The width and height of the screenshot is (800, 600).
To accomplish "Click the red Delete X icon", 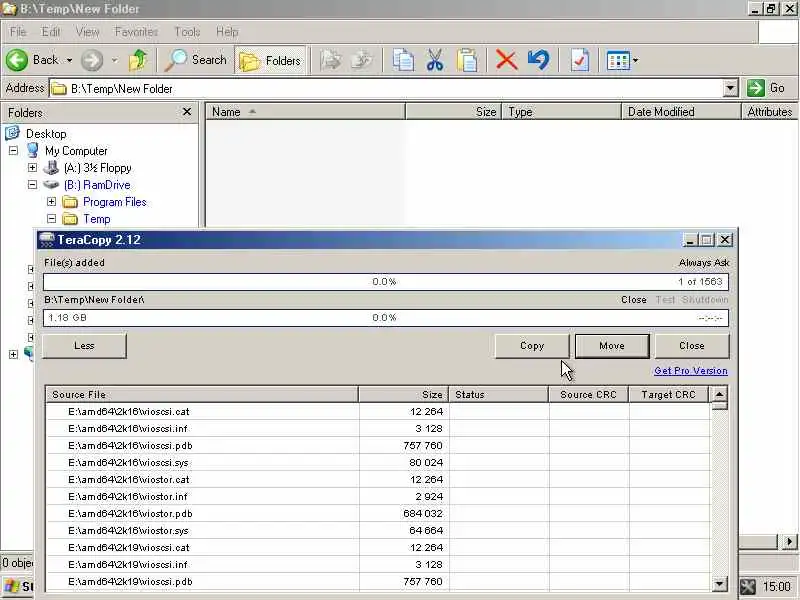I will (506, 60).
